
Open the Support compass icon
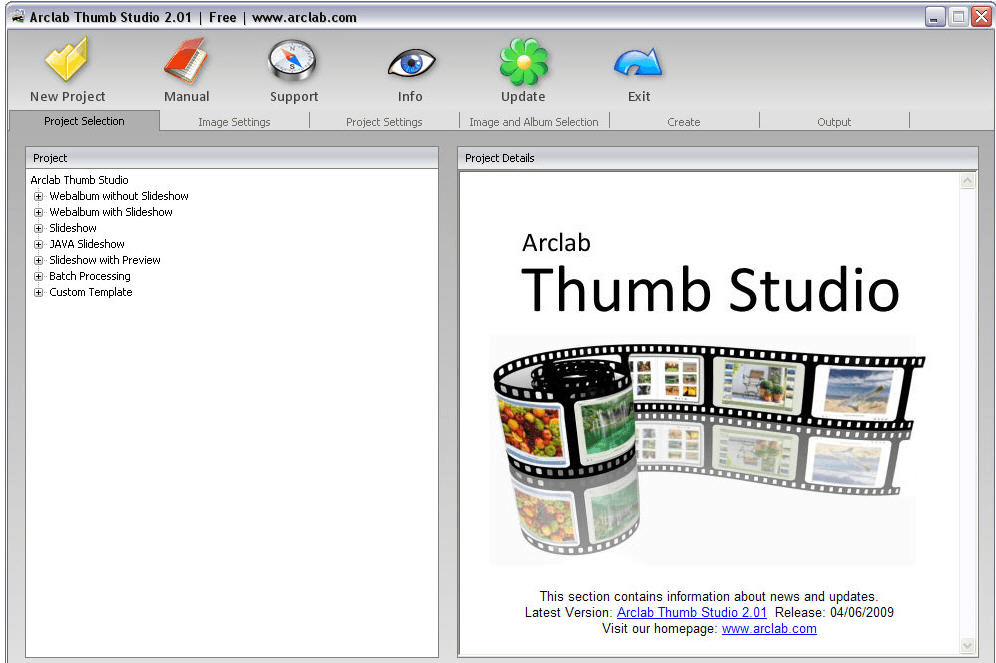click(292, 60)
